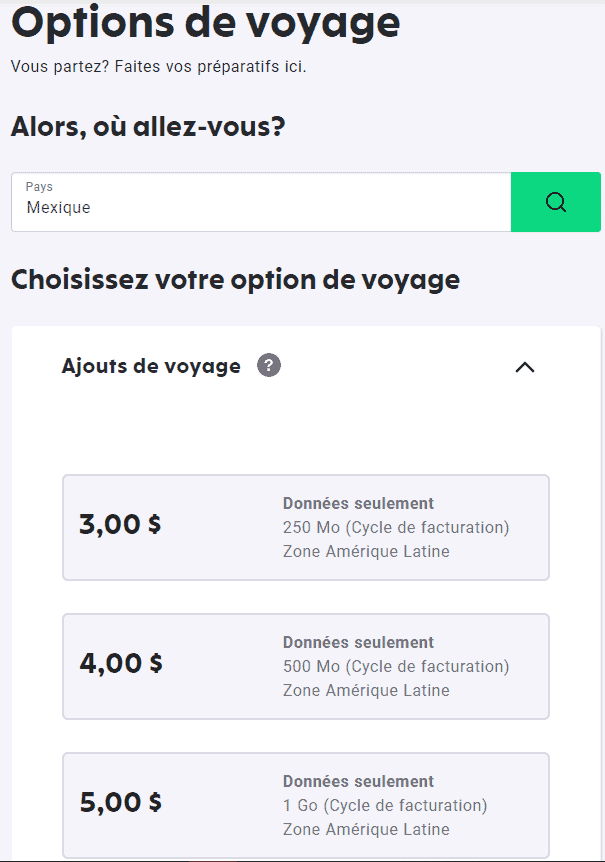605x862 pixels.
Task: Choose the 4,00 $ travel add-on card
Action: click(x=306, y=666)
